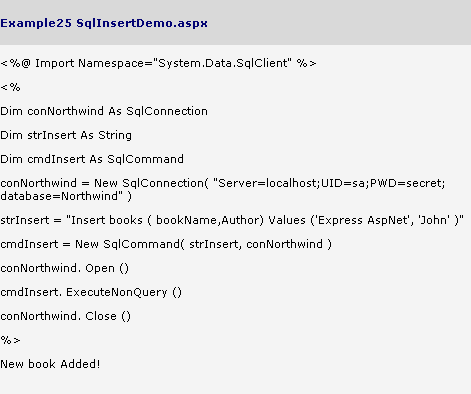
Task: Click the 'Express AspNet' value text
Action: [x=360, y=220]
